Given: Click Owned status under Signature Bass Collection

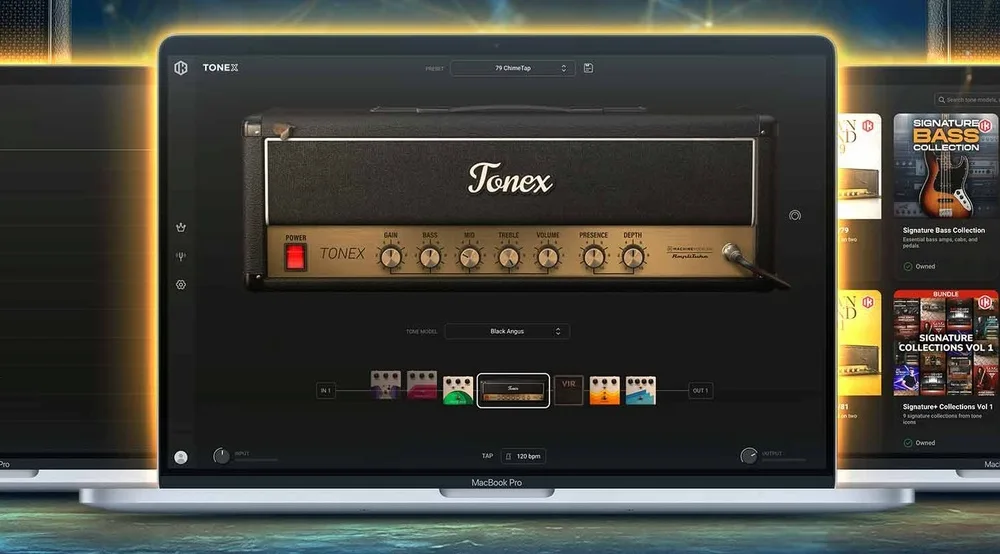Looking at the screenshot, I should click(919, 266).
